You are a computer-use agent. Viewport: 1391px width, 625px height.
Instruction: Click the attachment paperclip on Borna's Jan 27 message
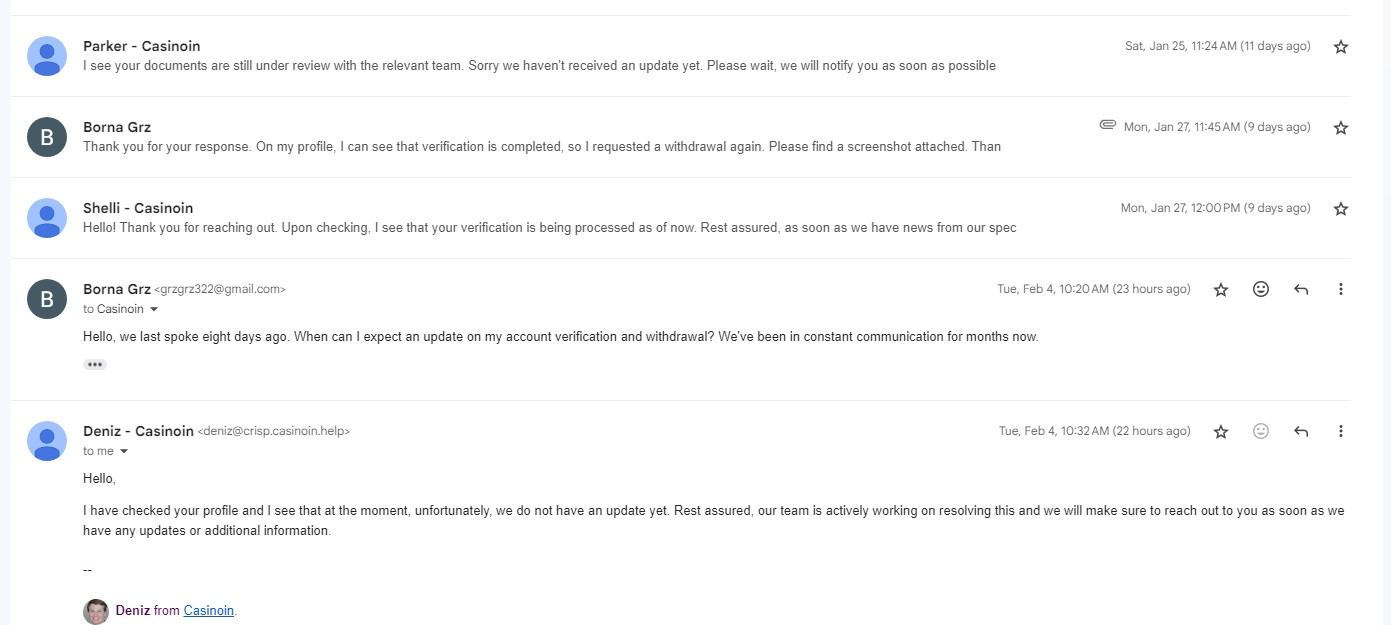click(1107, 125)
